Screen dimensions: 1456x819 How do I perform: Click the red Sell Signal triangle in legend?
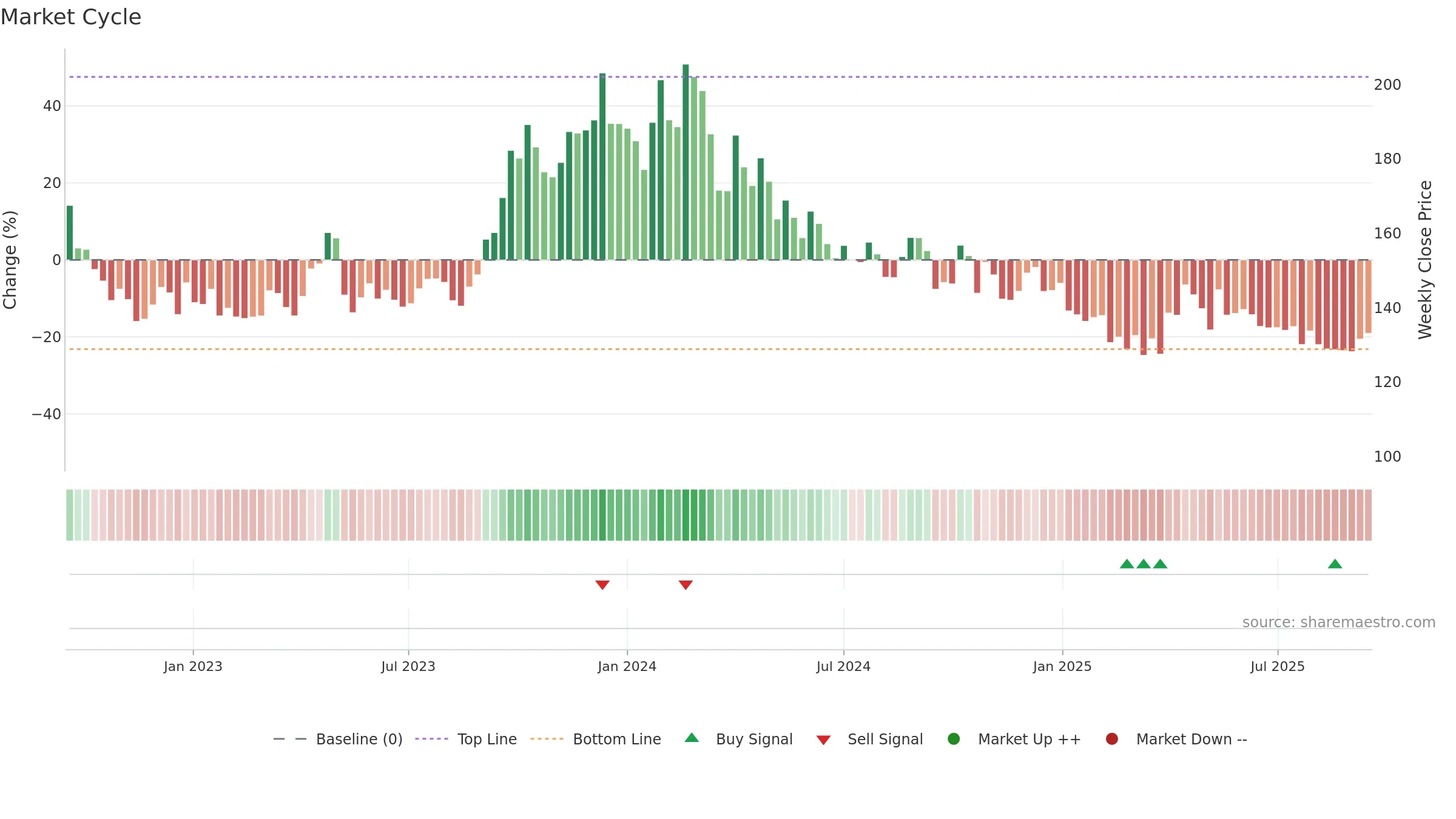(823, 740)
